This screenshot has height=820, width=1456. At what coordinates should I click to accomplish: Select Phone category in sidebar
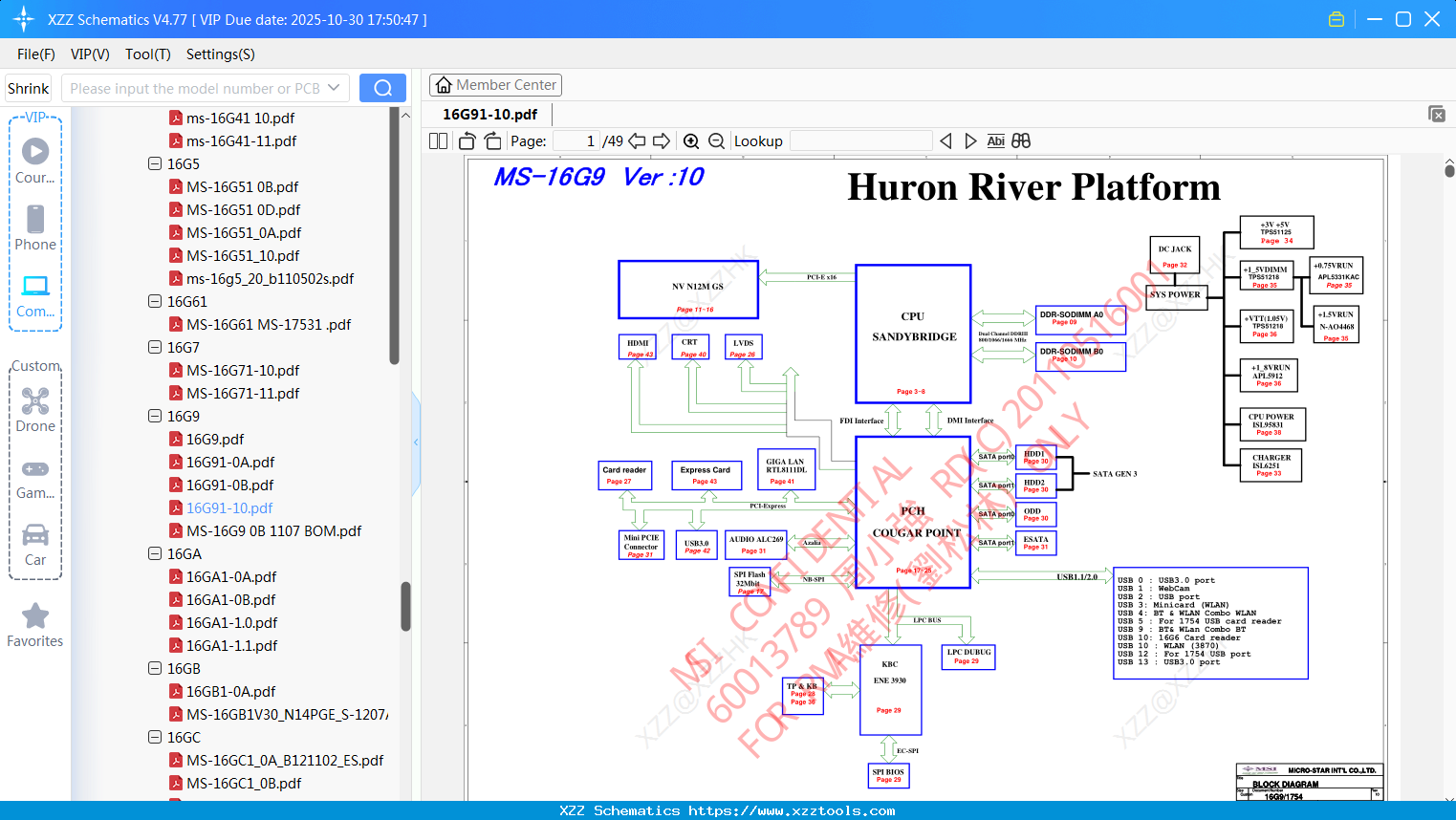35,227
